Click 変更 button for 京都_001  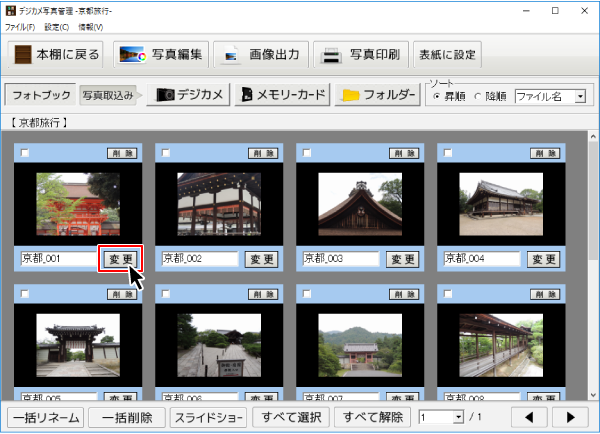(121, 258)
